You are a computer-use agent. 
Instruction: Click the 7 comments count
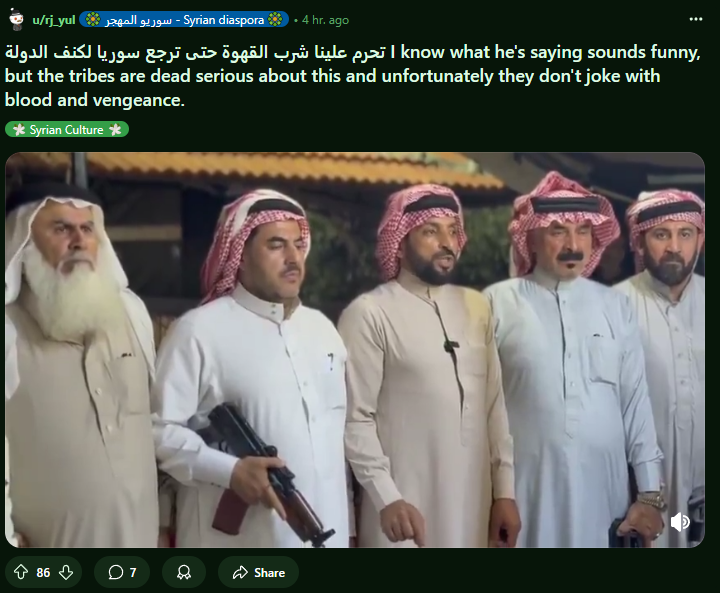(133, 573)
